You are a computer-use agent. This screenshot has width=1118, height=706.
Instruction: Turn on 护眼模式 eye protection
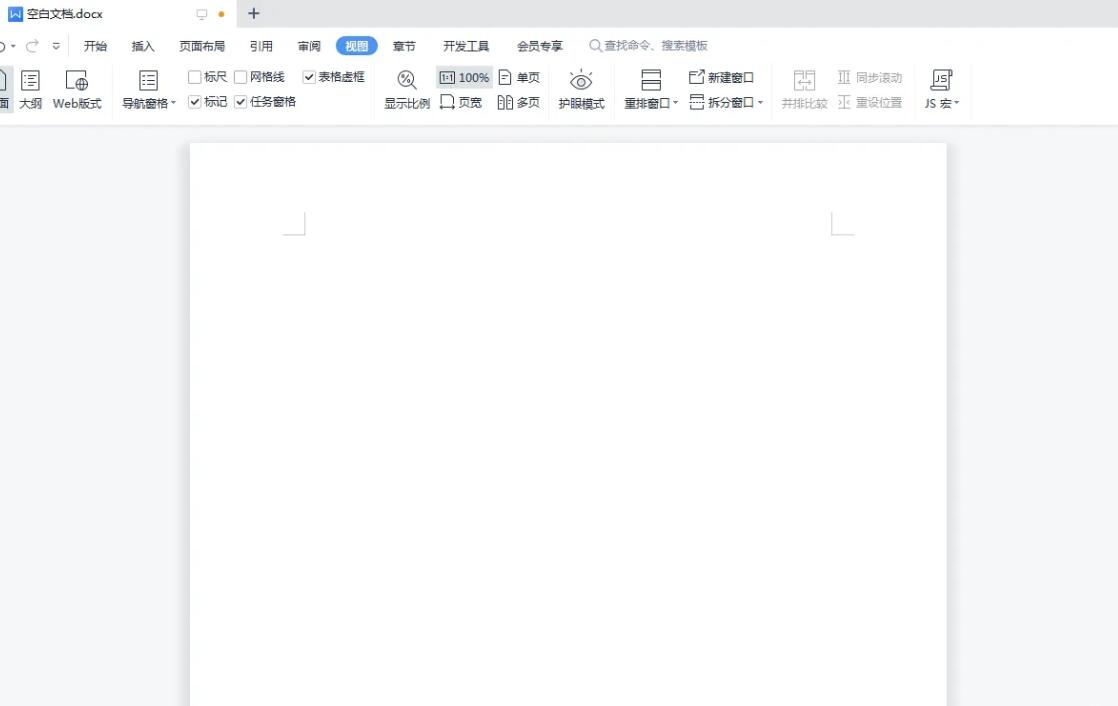pos(581,89)
